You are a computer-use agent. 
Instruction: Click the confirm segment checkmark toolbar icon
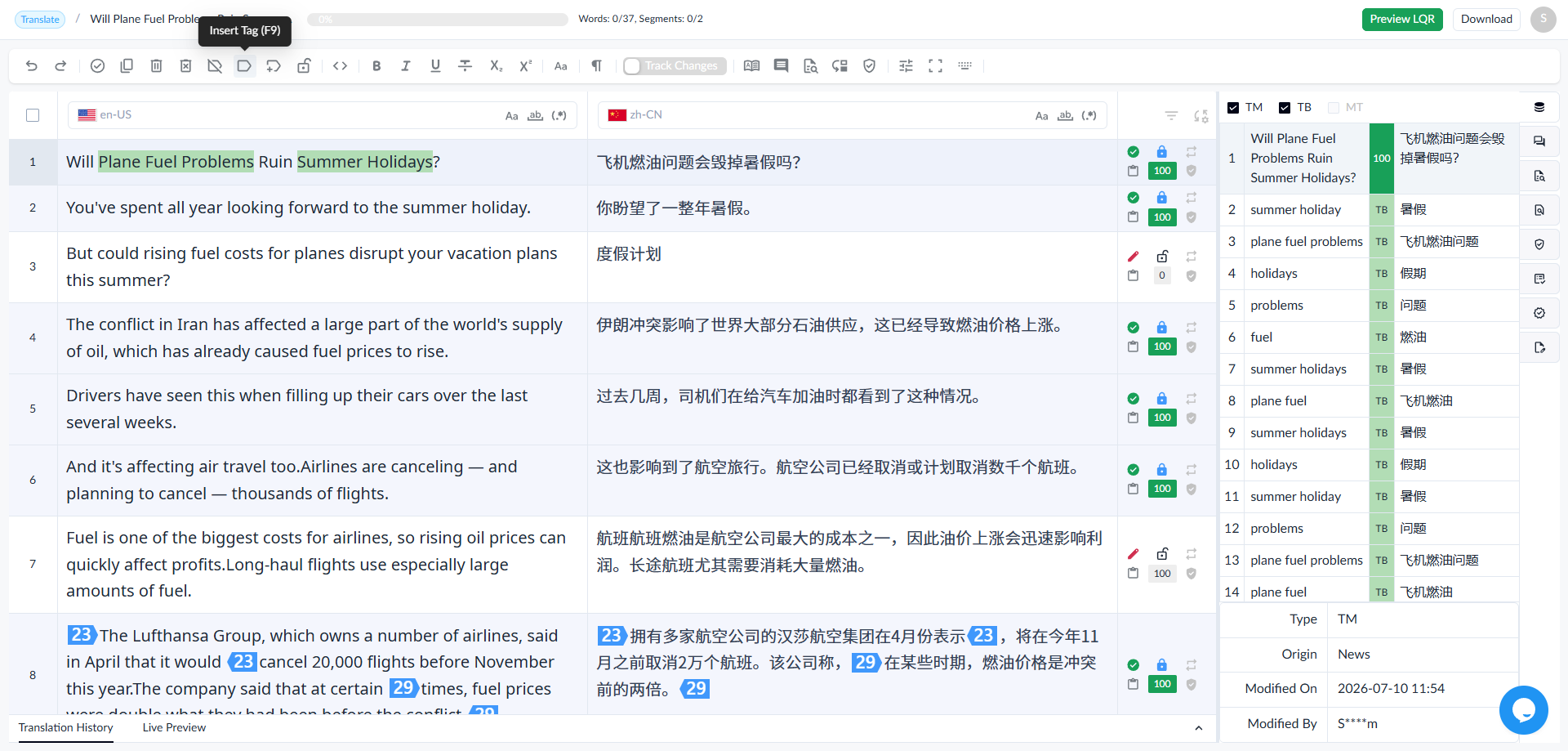(x=97, y=66)
